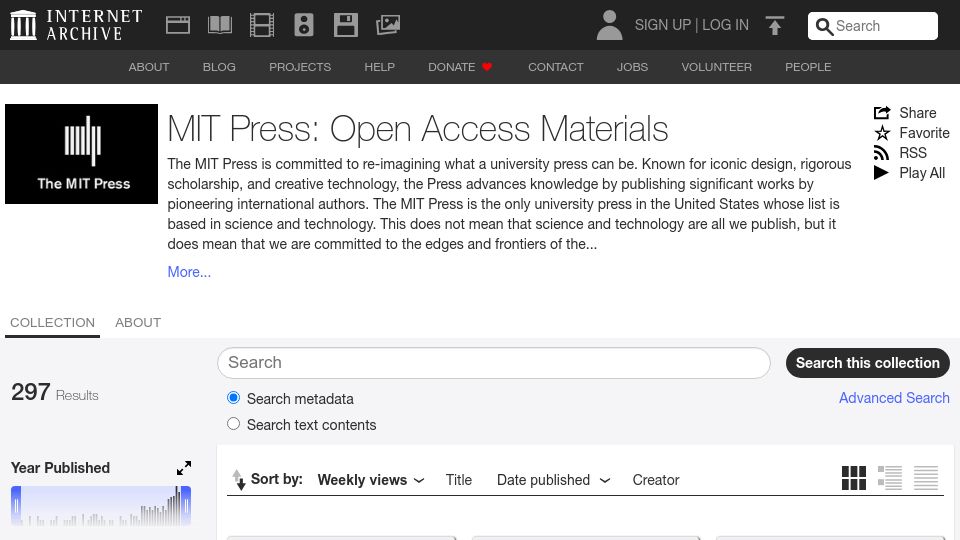This screenshot has width=960, height=540.
Task: Toggle the sort direction arrows
Action: 239,479
